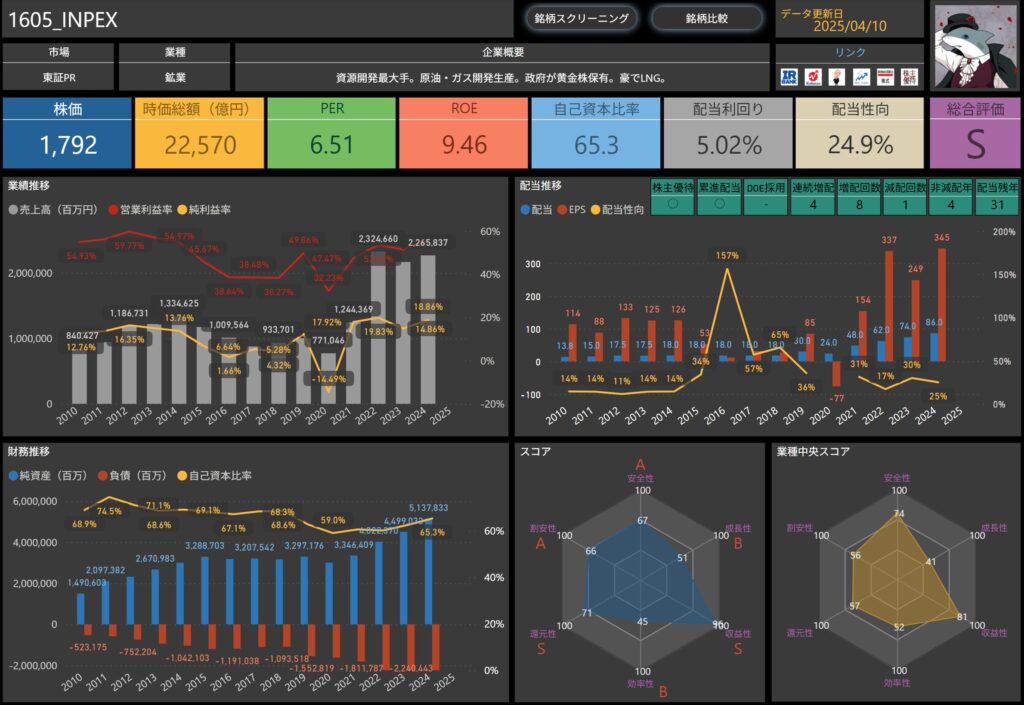Click the 1605_INPEX title

(x=63, y=20)
